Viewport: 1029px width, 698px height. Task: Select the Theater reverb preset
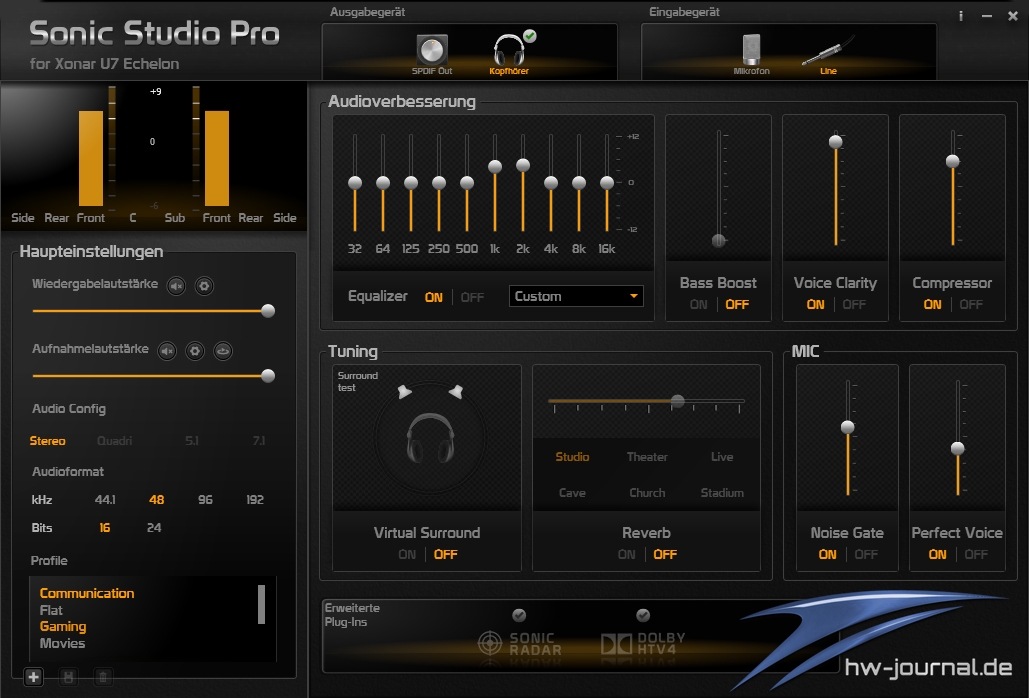point(647,457)
